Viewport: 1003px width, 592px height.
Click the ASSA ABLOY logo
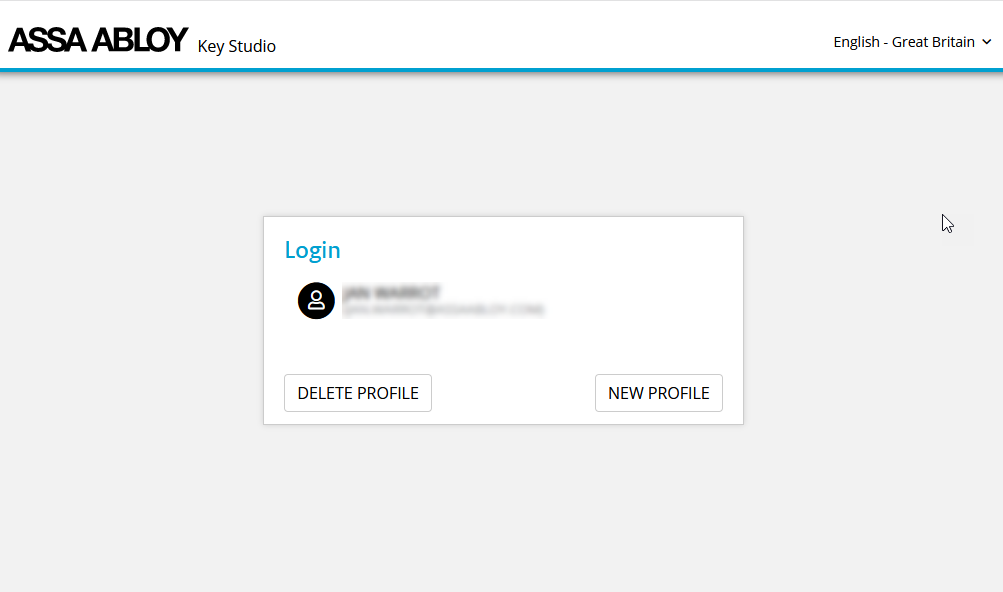coord(97,40)
